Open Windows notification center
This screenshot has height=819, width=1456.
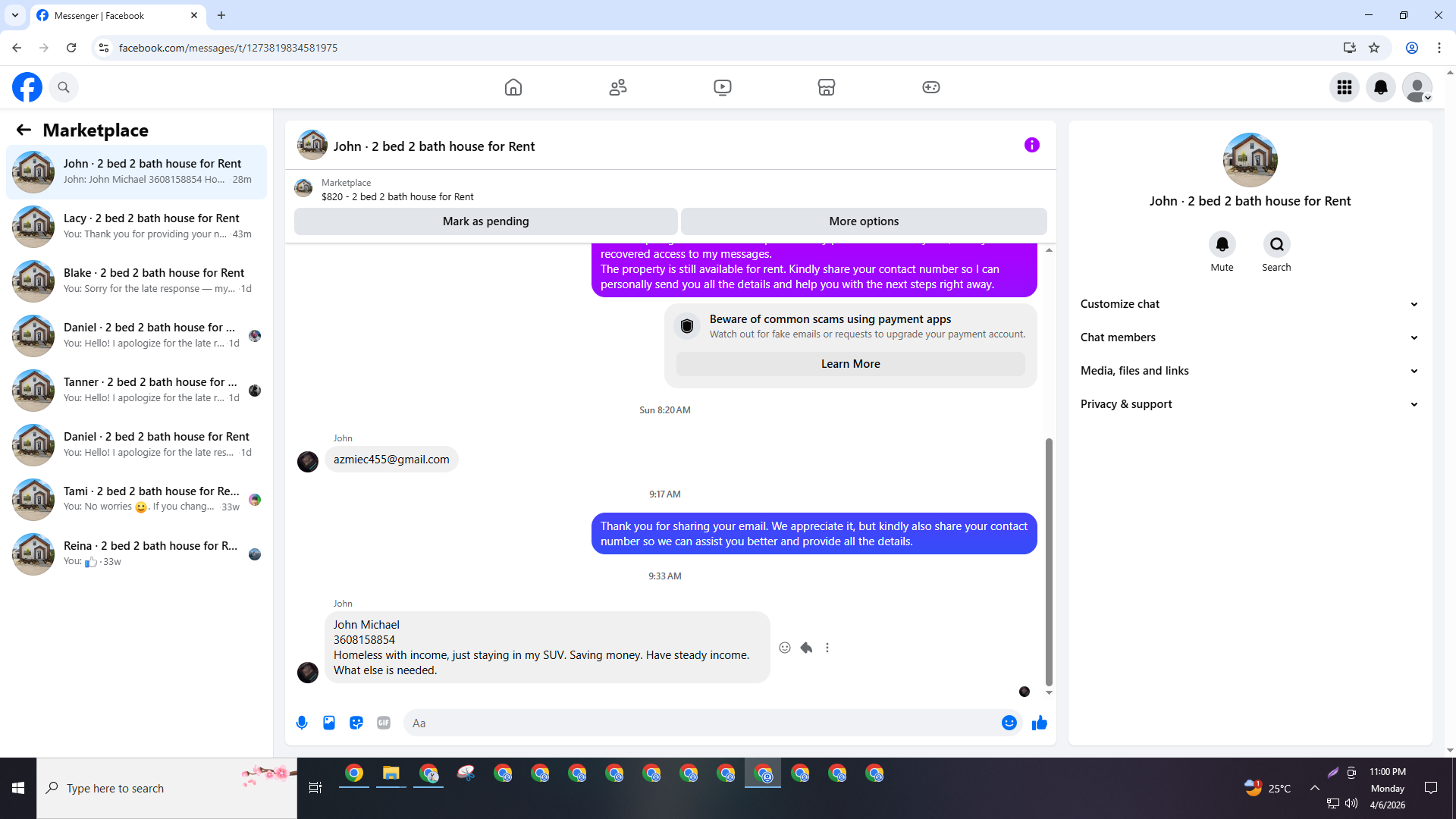tap(1431, 788)
